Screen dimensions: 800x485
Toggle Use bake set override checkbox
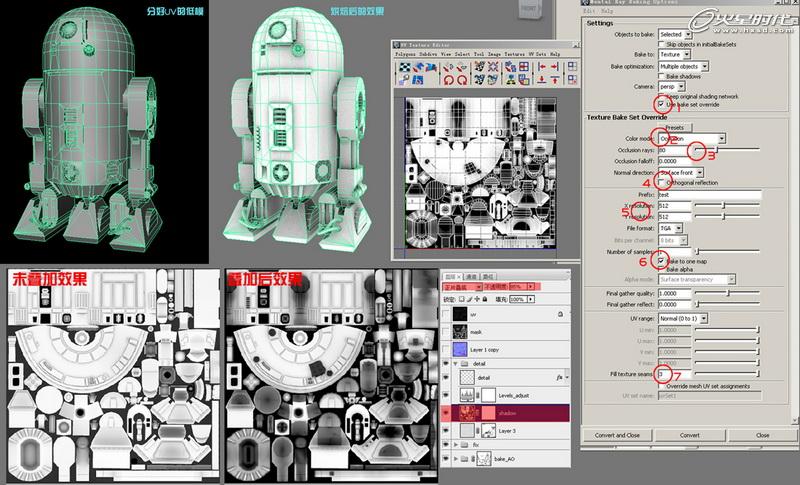click(x=661, y=104)
